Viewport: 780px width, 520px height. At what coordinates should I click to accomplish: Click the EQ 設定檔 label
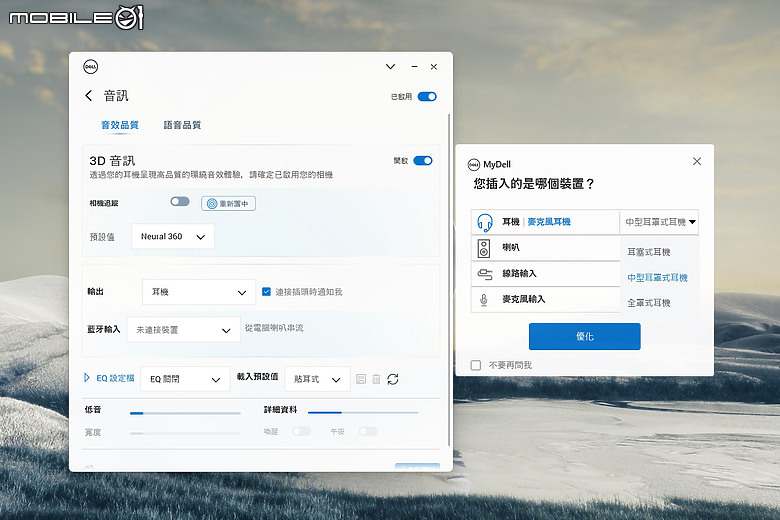pyautogui.click(x=115, y=378)
